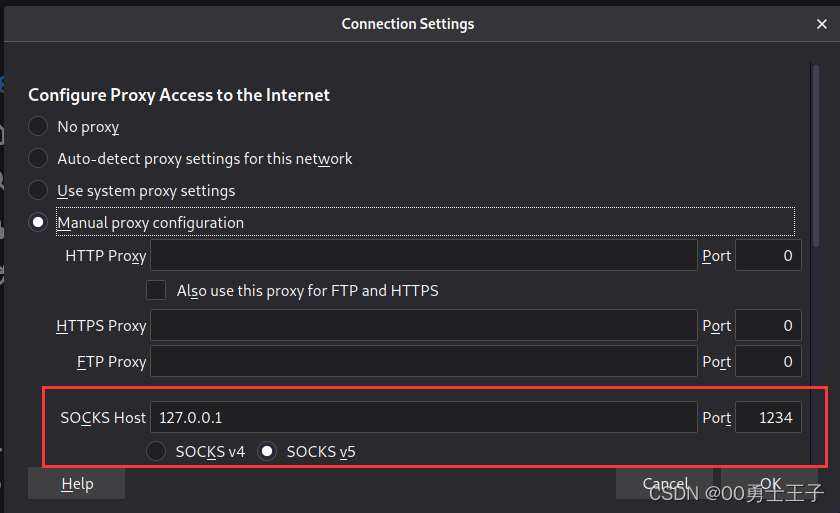Cancel the connection settings changes
Viewport: 840px width, 513px height.
(x=664, y=484)
